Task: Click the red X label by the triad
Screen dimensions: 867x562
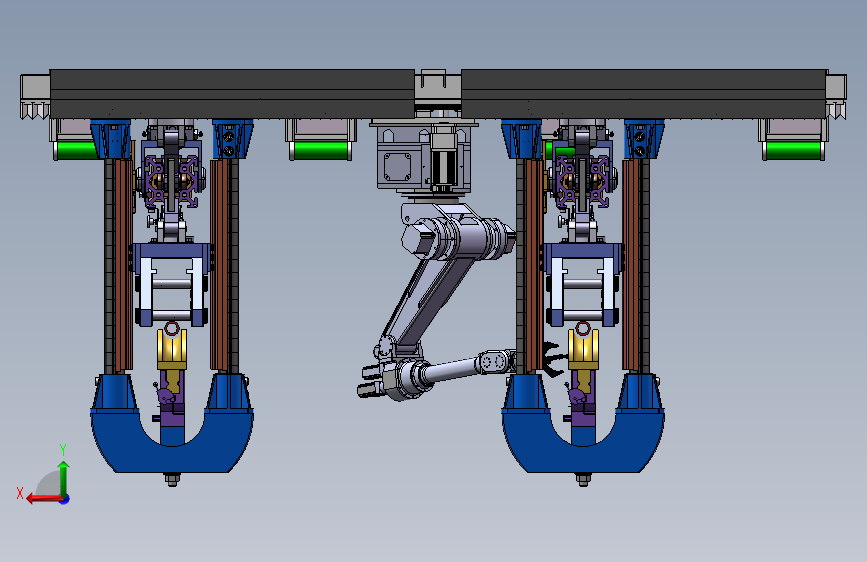Action: click(20, 493)
